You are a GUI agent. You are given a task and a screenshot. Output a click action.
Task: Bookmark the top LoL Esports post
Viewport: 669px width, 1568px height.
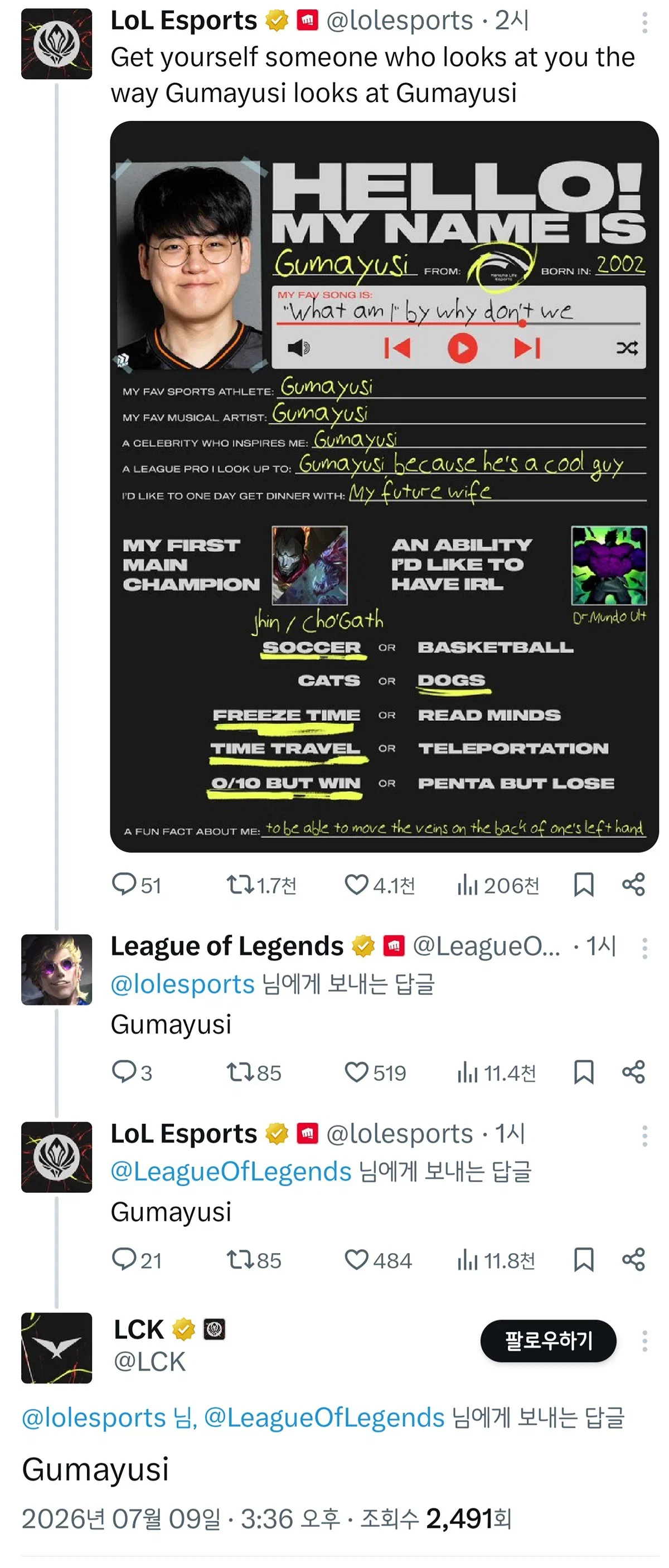click(x=584, y=885)
